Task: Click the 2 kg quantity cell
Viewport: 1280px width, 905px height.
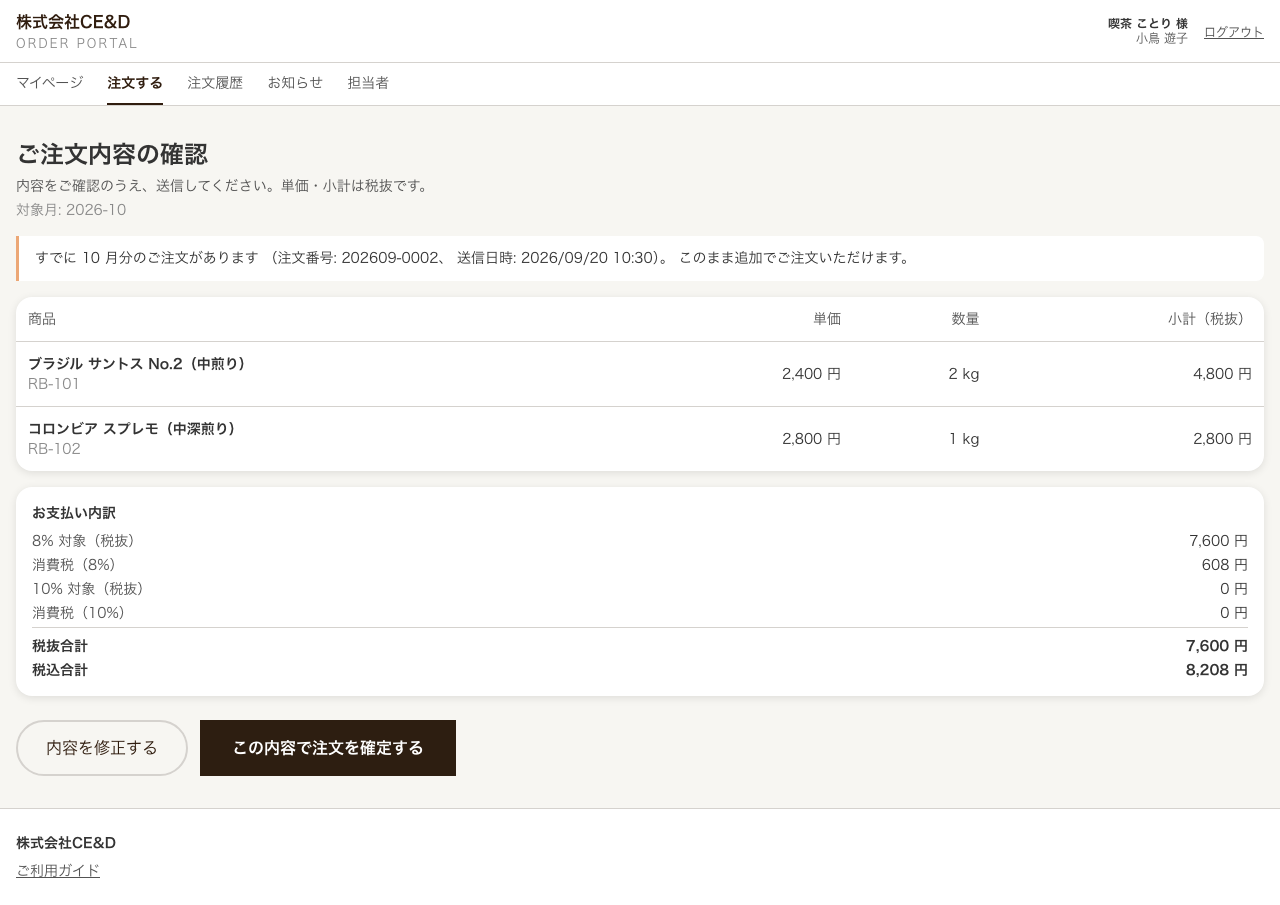Action: coord(964,374)
